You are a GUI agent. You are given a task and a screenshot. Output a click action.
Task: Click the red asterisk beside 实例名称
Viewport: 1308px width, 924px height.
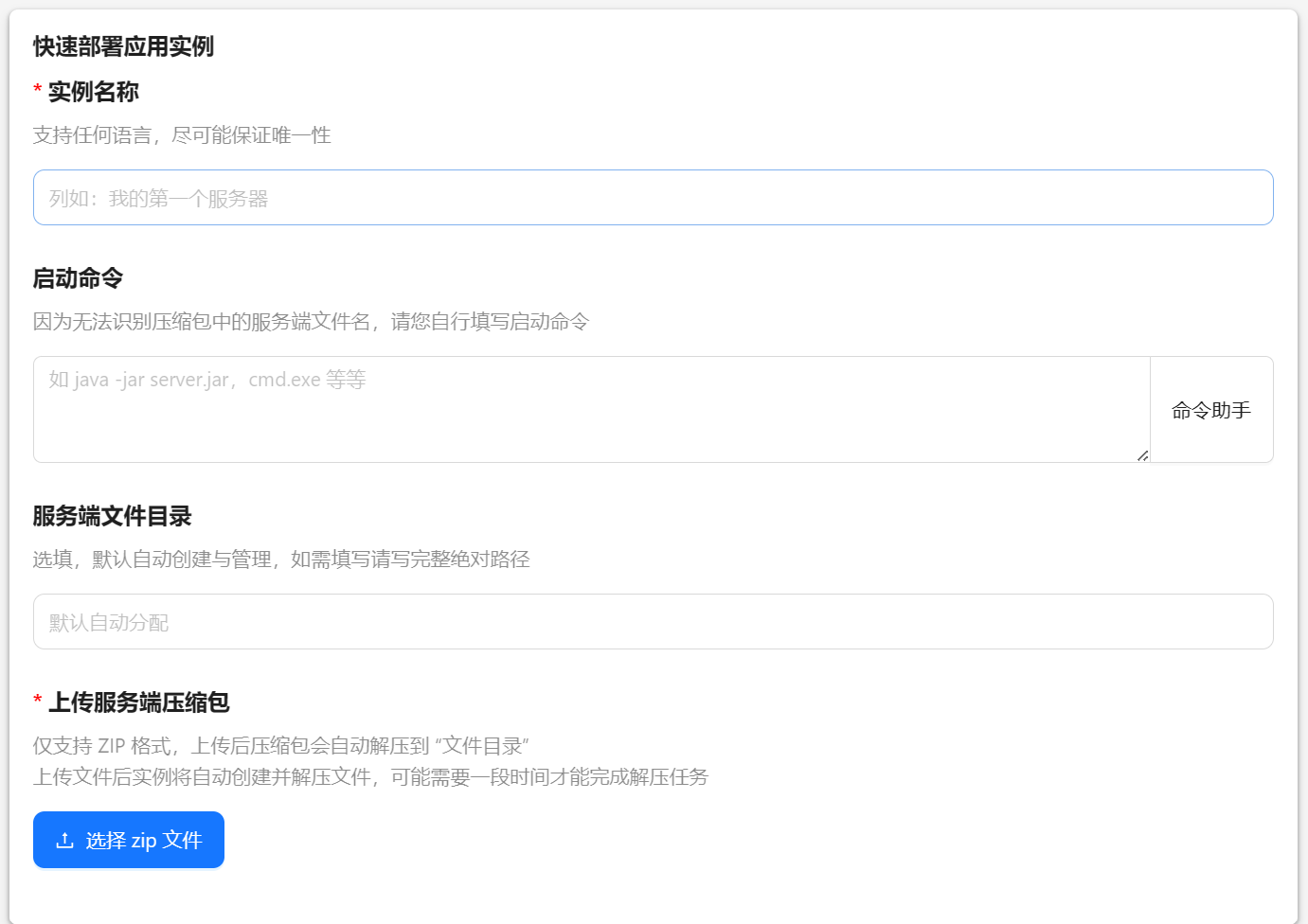click(x=38, y=91)
